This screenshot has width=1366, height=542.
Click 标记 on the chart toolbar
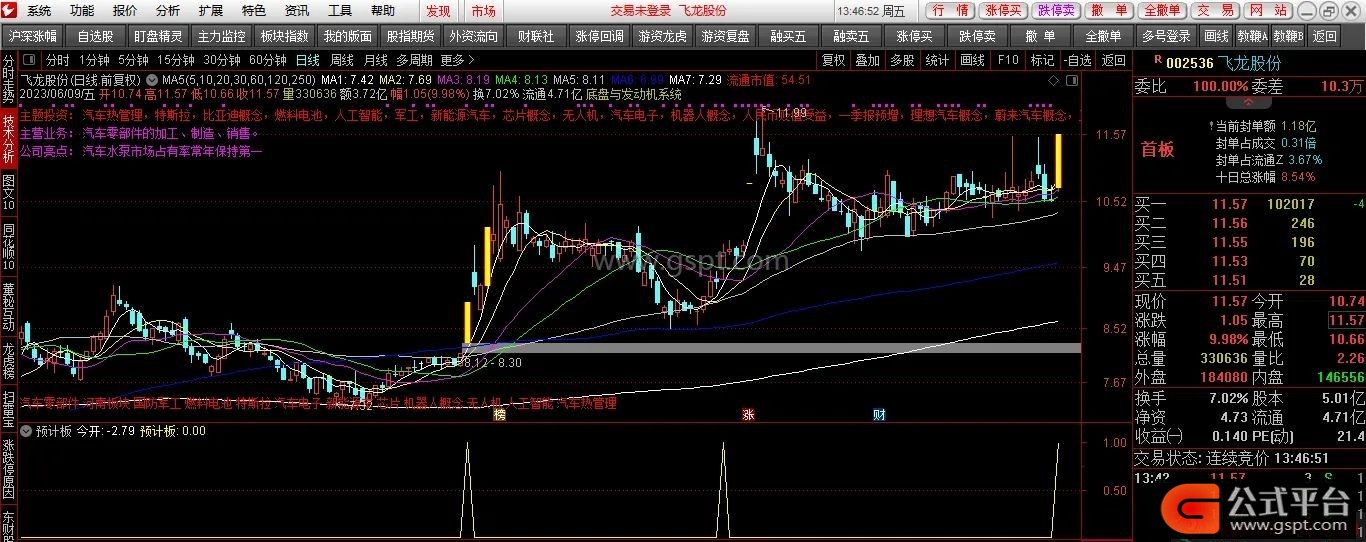point(1042,60)
